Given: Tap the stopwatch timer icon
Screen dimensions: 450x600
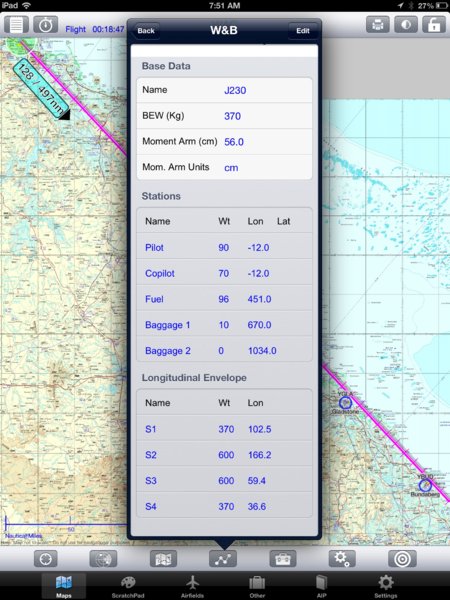Looking at the screenshot, I should [46, 25].
